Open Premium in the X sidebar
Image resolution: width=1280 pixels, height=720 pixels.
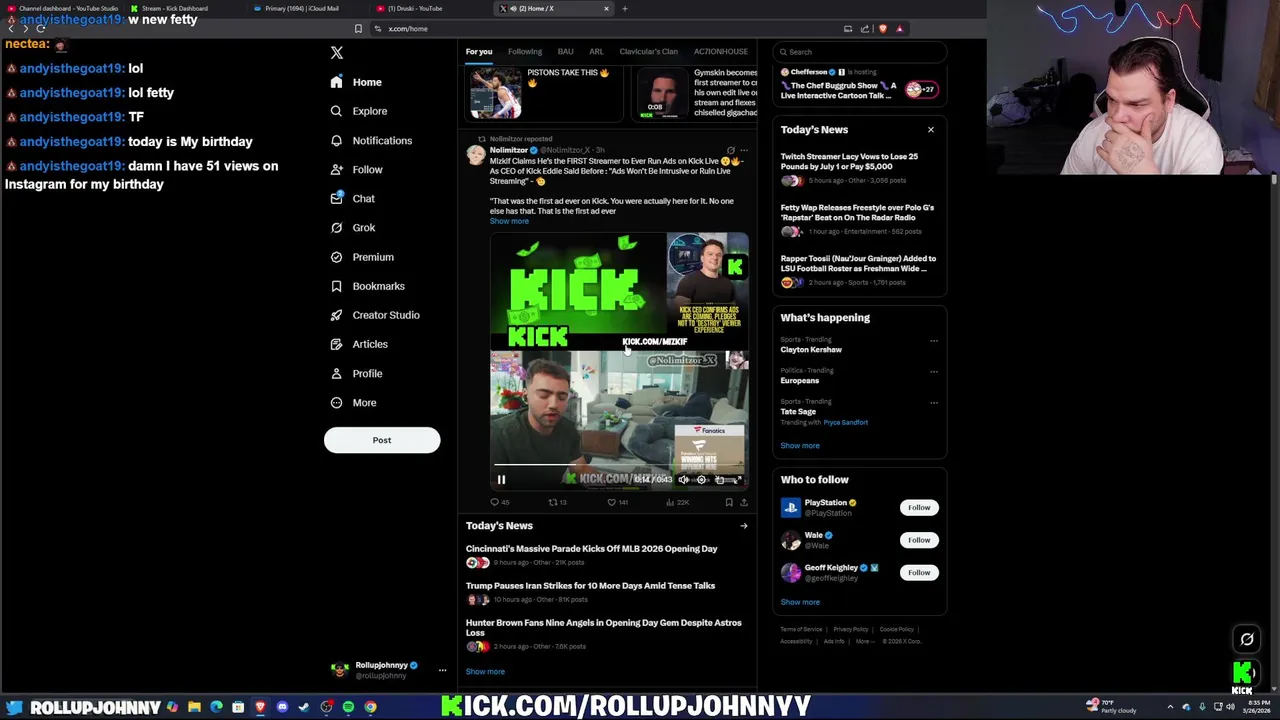pyautogui.click(x=362, y=257)
